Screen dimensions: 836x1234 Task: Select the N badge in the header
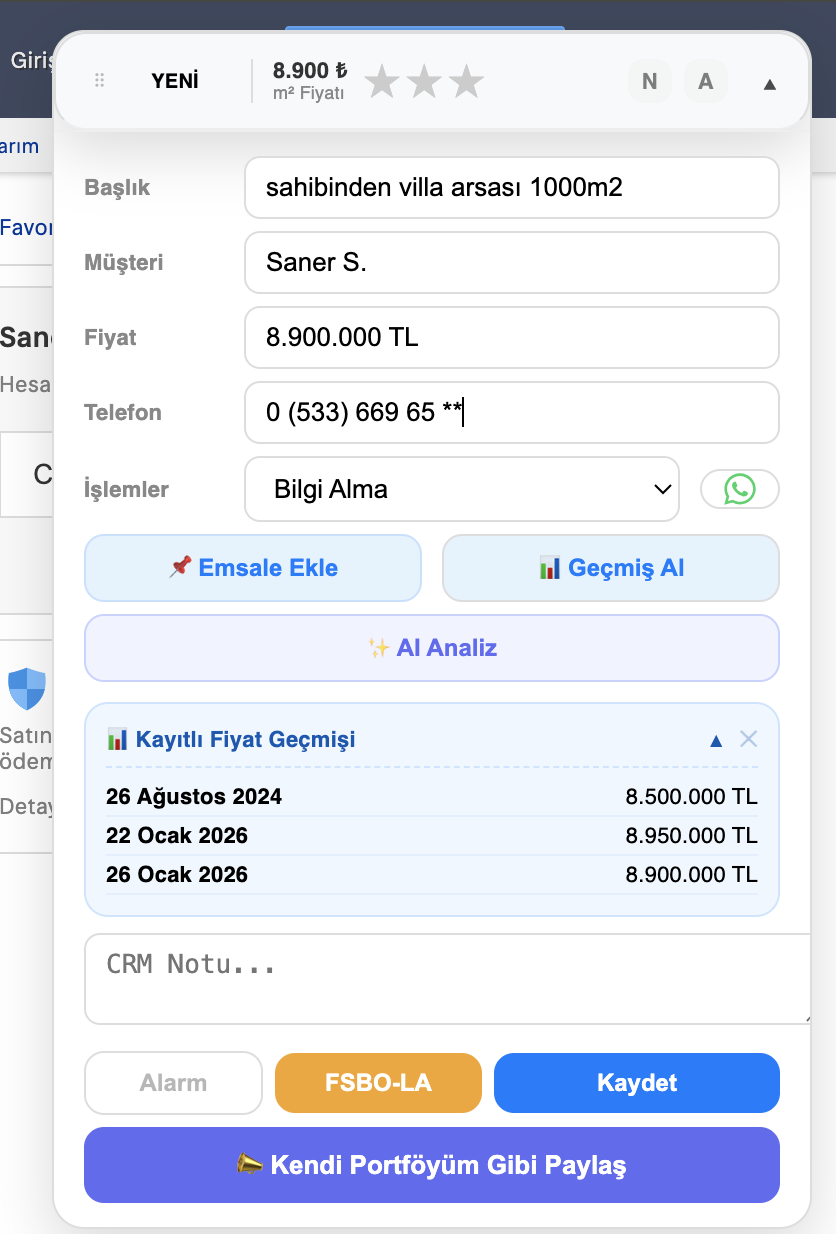point(649,81)
